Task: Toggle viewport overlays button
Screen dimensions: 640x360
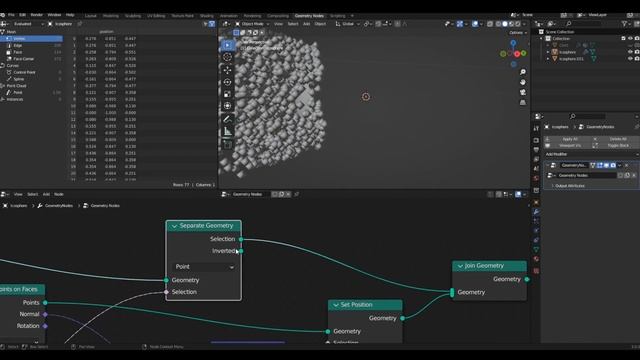Action: [x=475, y=24]
